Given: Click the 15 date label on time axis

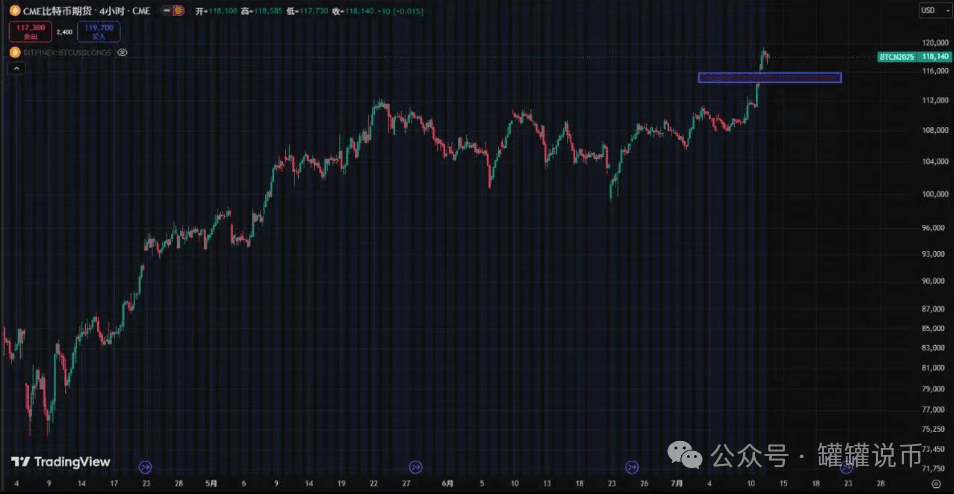Looking at the screenshot, I should pos(784,484).
